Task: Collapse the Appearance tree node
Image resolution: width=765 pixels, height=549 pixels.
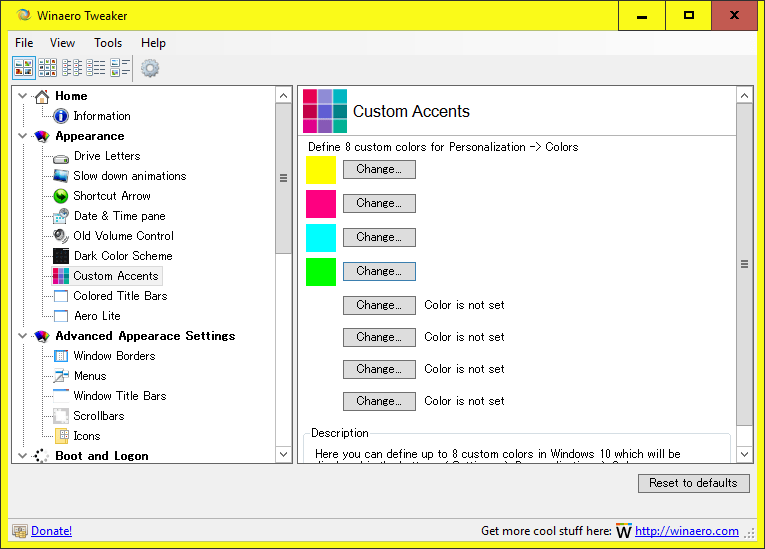Action: tap(22, 136)
